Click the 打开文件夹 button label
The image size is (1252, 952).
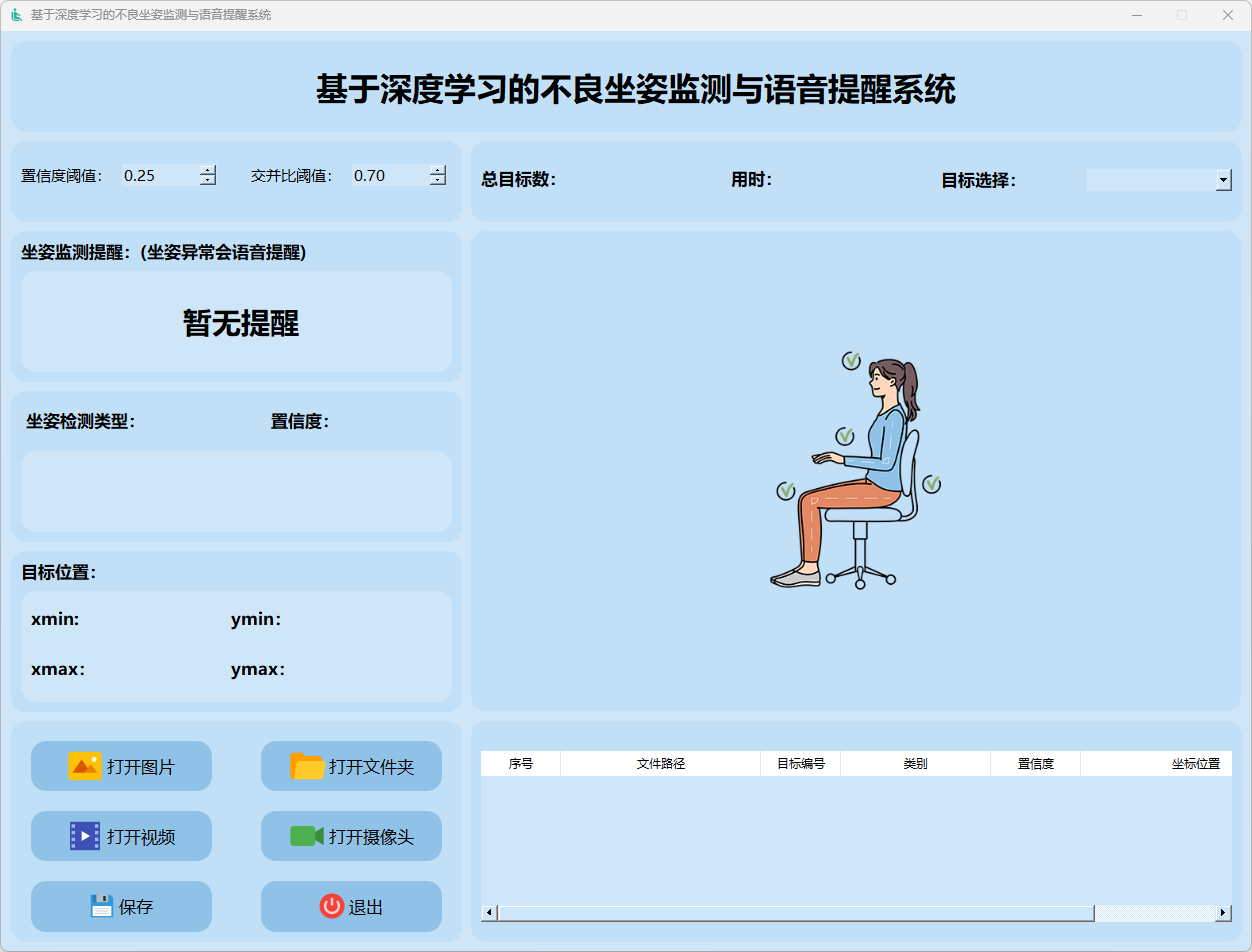371,767
